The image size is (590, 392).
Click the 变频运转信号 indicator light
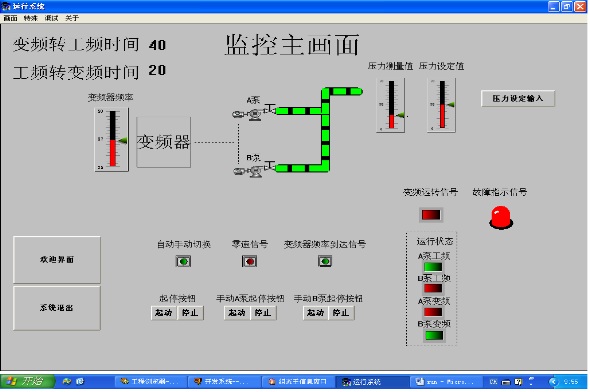(x=431, y=215)
